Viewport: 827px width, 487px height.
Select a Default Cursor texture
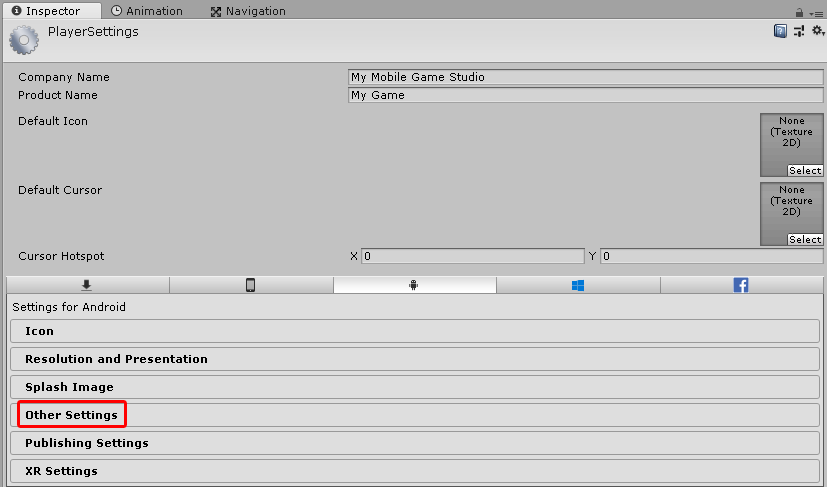click(805, 240)
